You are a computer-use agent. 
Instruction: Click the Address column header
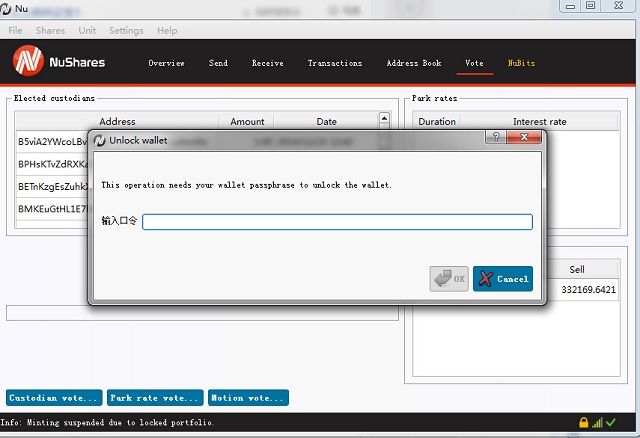117,122
